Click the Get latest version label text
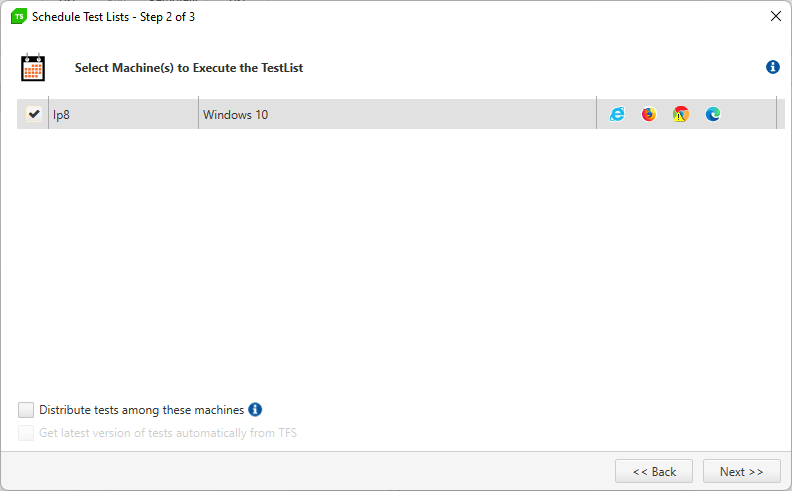This screenshot has height=491, width=792. [x=168, y=433]
